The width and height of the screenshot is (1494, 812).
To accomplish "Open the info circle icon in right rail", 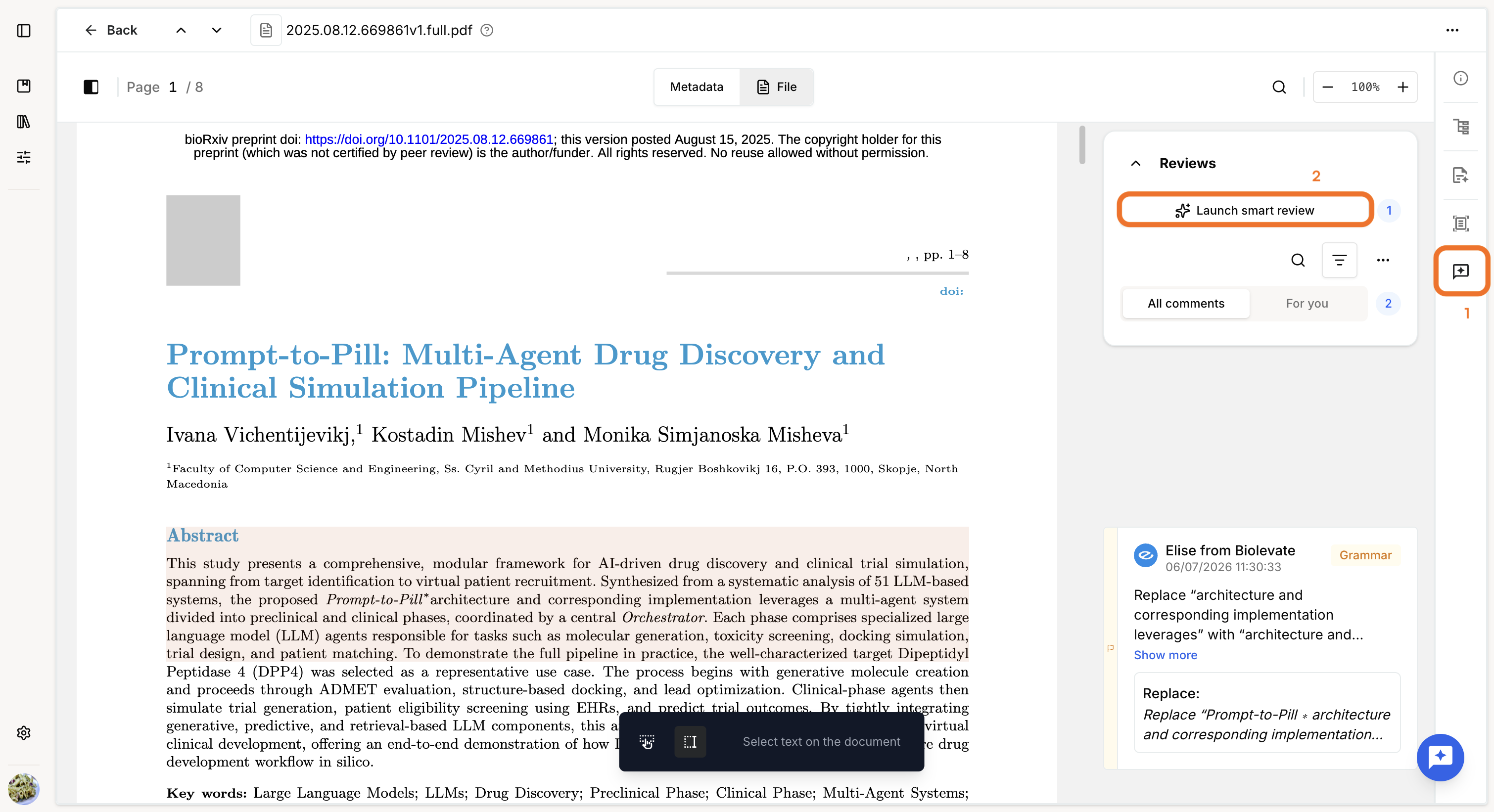I will [1460, 78].
